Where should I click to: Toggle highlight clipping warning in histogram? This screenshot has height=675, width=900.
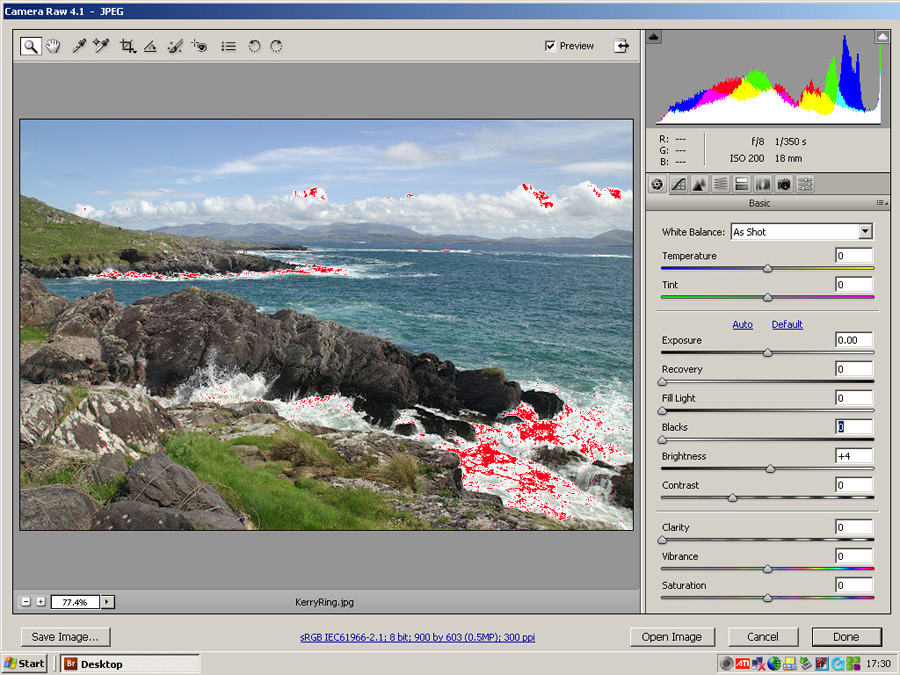pos(882,37)
